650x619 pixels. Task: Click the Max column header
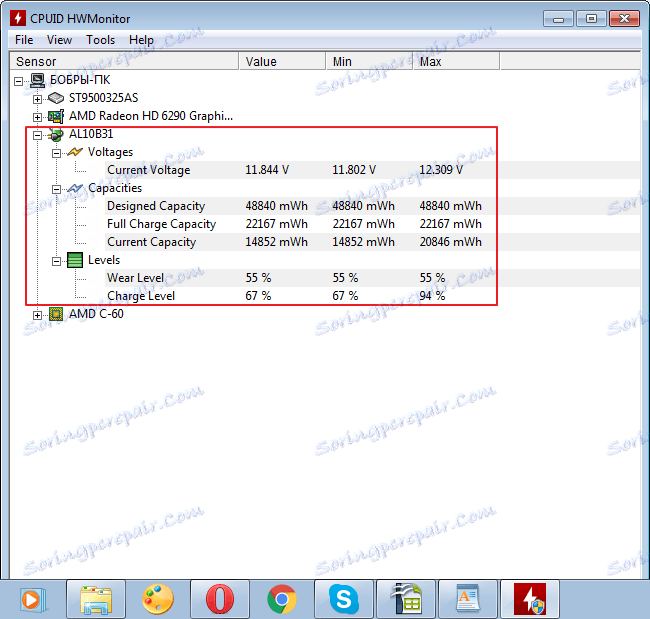coord(456,61)
